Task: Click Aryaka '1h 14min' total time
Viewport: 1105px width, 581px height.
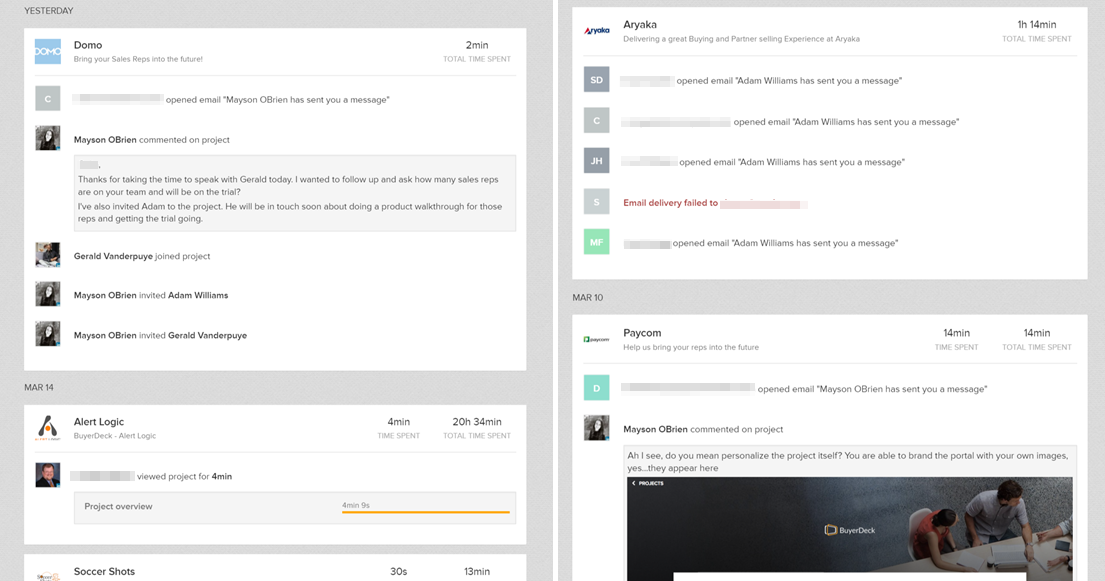Action: [x=1037, y=25]
